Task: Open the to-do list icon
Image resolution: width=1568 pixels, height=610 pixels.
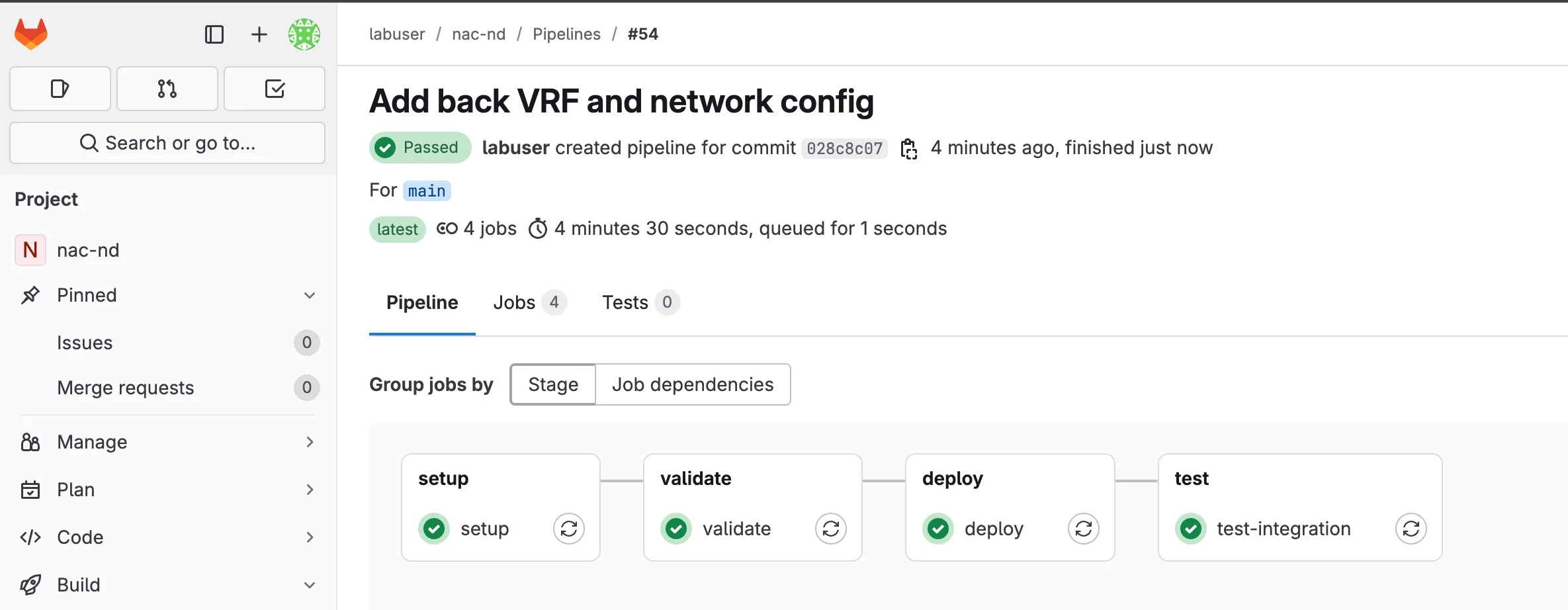Action: coord(275,89)
